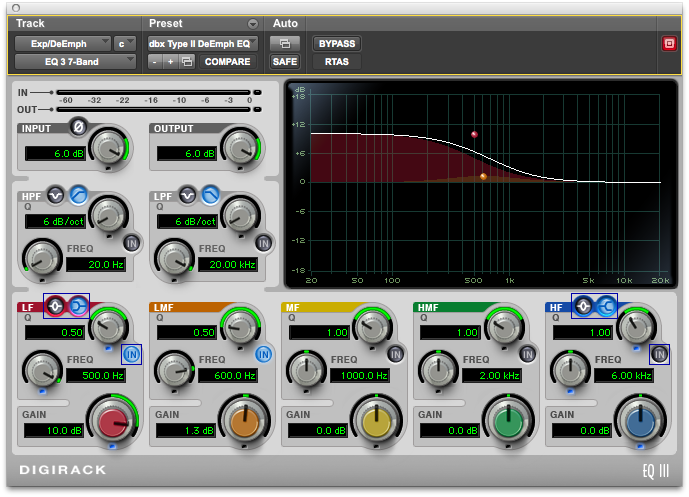Toggle the LPF IN enable button
The image size is (689, 497).
(x=264, y=243)
